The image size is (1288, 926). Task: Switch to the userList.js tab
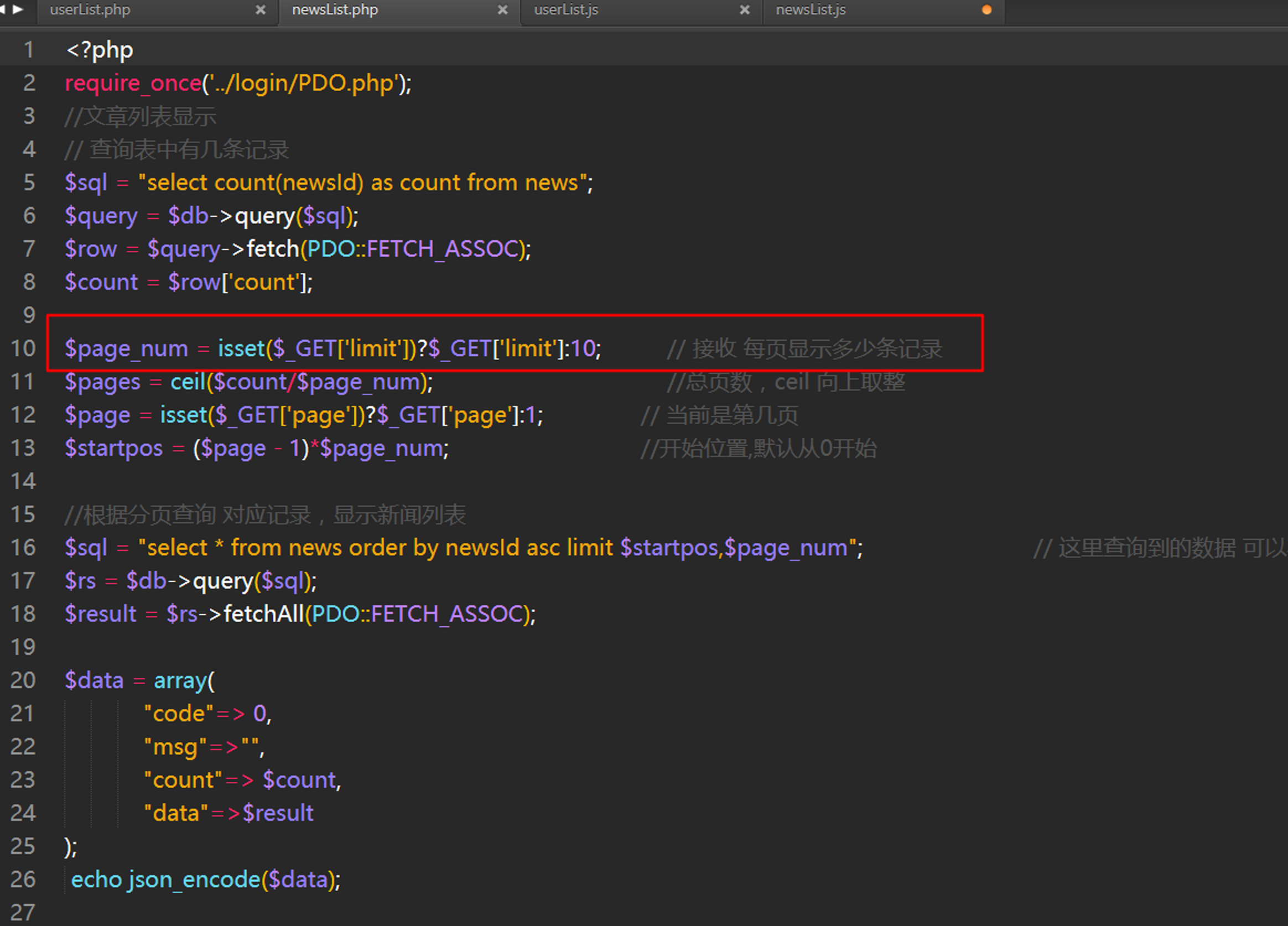click(565, 9)
